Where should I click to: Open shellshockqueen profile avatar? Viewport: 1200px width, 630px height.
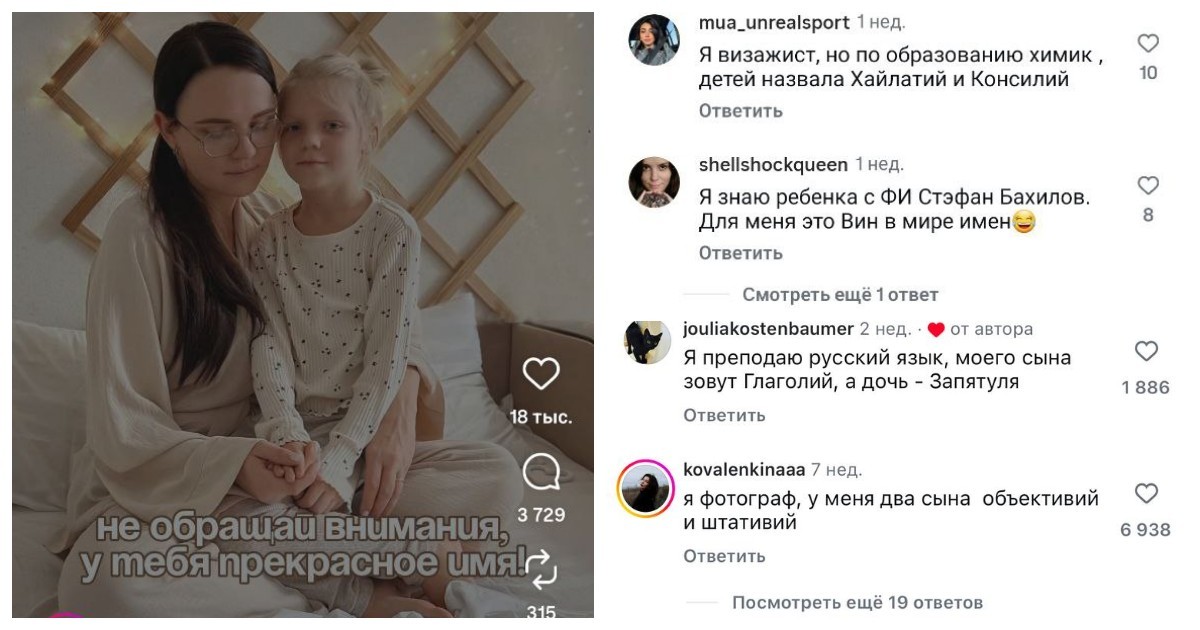tap(654, 182)
